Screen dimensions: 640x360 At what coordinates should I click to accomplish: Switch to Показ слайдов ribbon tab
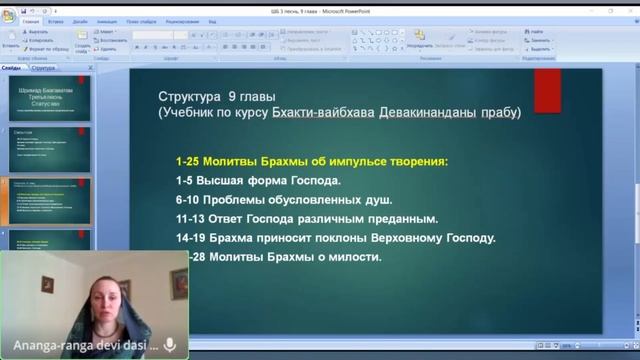click(x=141, y=22)
